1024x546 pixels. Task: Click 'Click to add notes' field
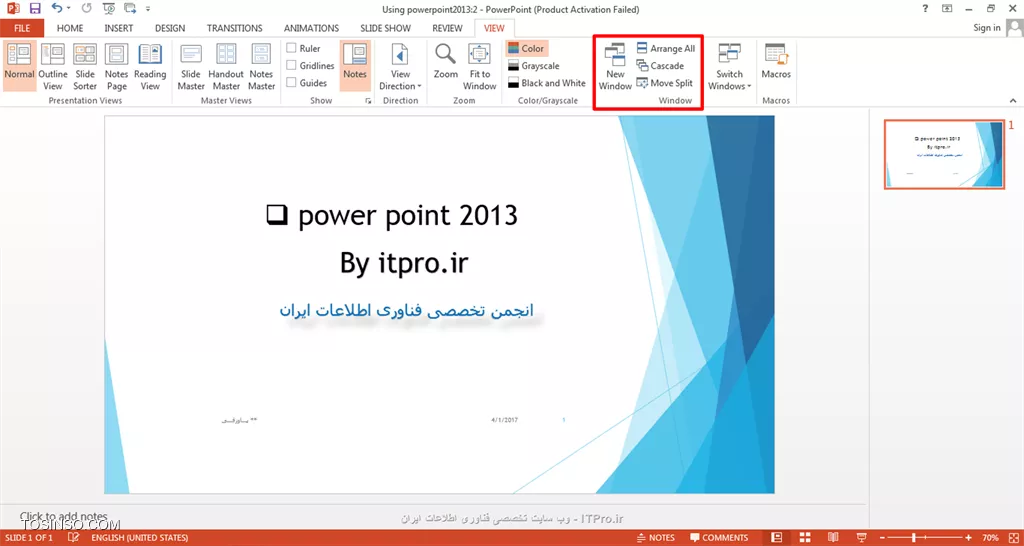63,516
